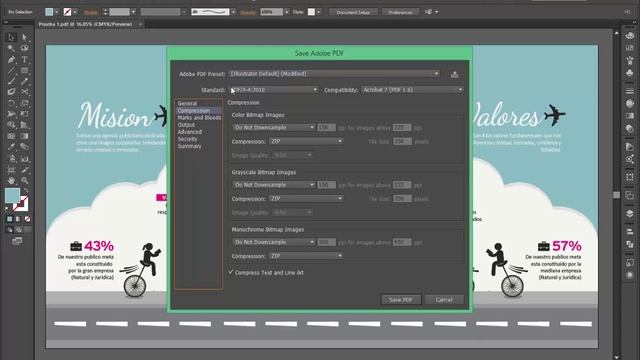The image size is (640, 360).
Task: Select the Pencil tool
Action: pyautogui.click(x=25, y=81)
